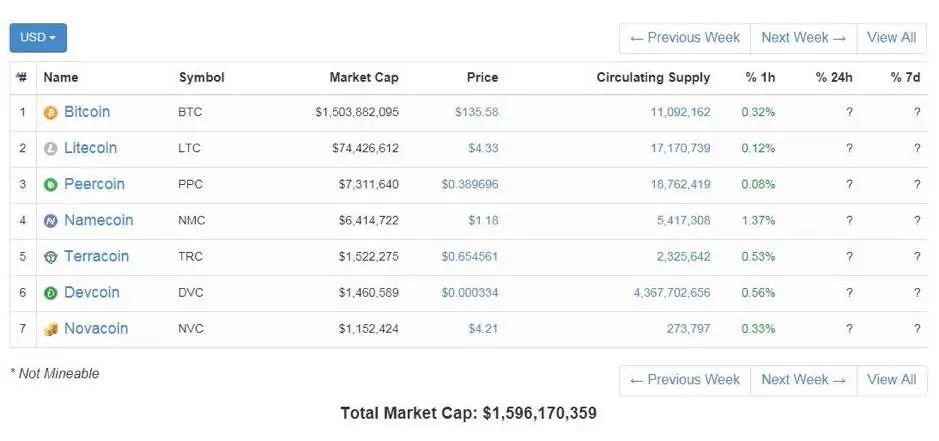This screenshot has height=441, width=939.
Task: Open the Litecoin name link
Action: click(x=90, y=148)
